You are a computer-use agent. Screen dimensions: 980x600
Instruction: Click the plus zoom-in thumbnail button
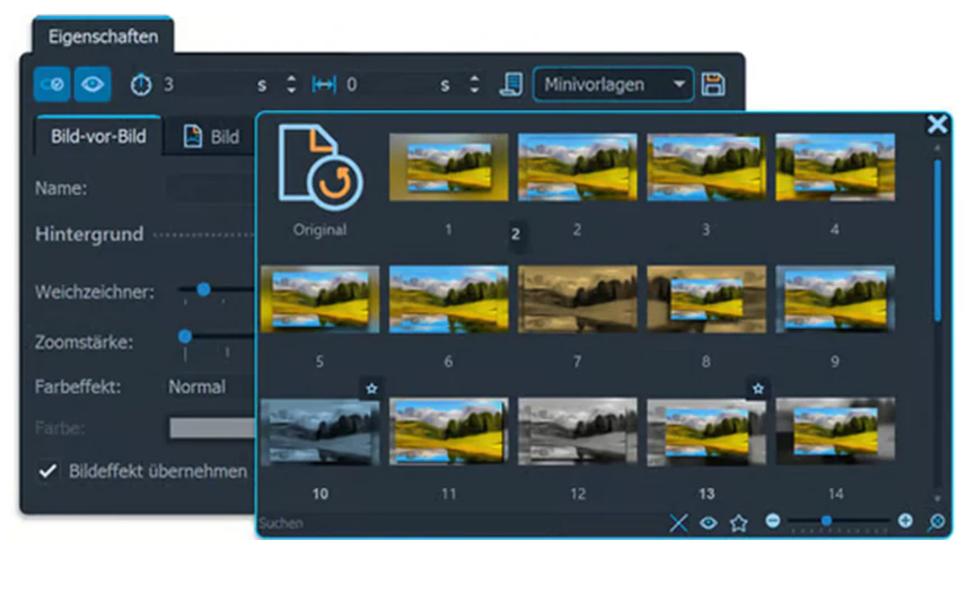coord(905,521)
